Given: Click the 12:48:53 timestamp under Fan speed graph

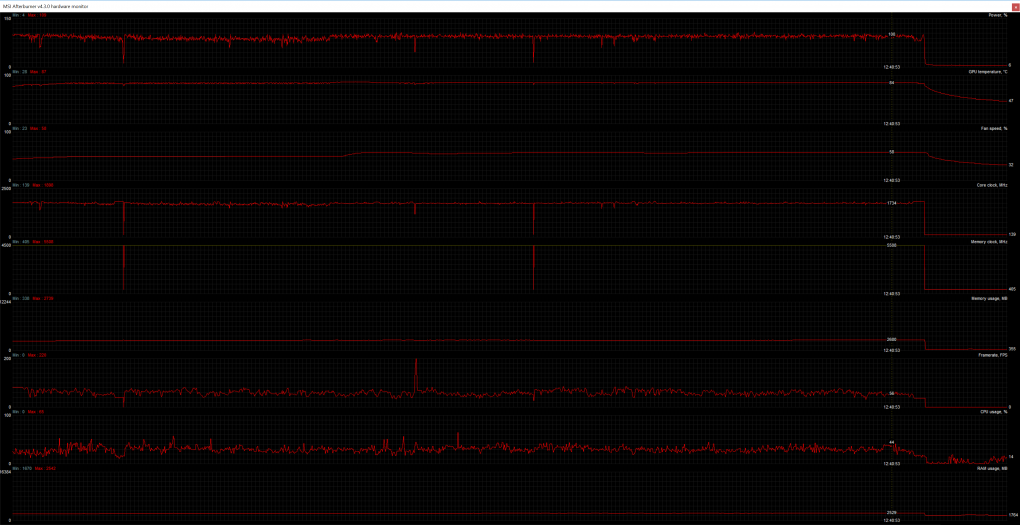Looking at the screenshot, I should click(x=891, y=180).
